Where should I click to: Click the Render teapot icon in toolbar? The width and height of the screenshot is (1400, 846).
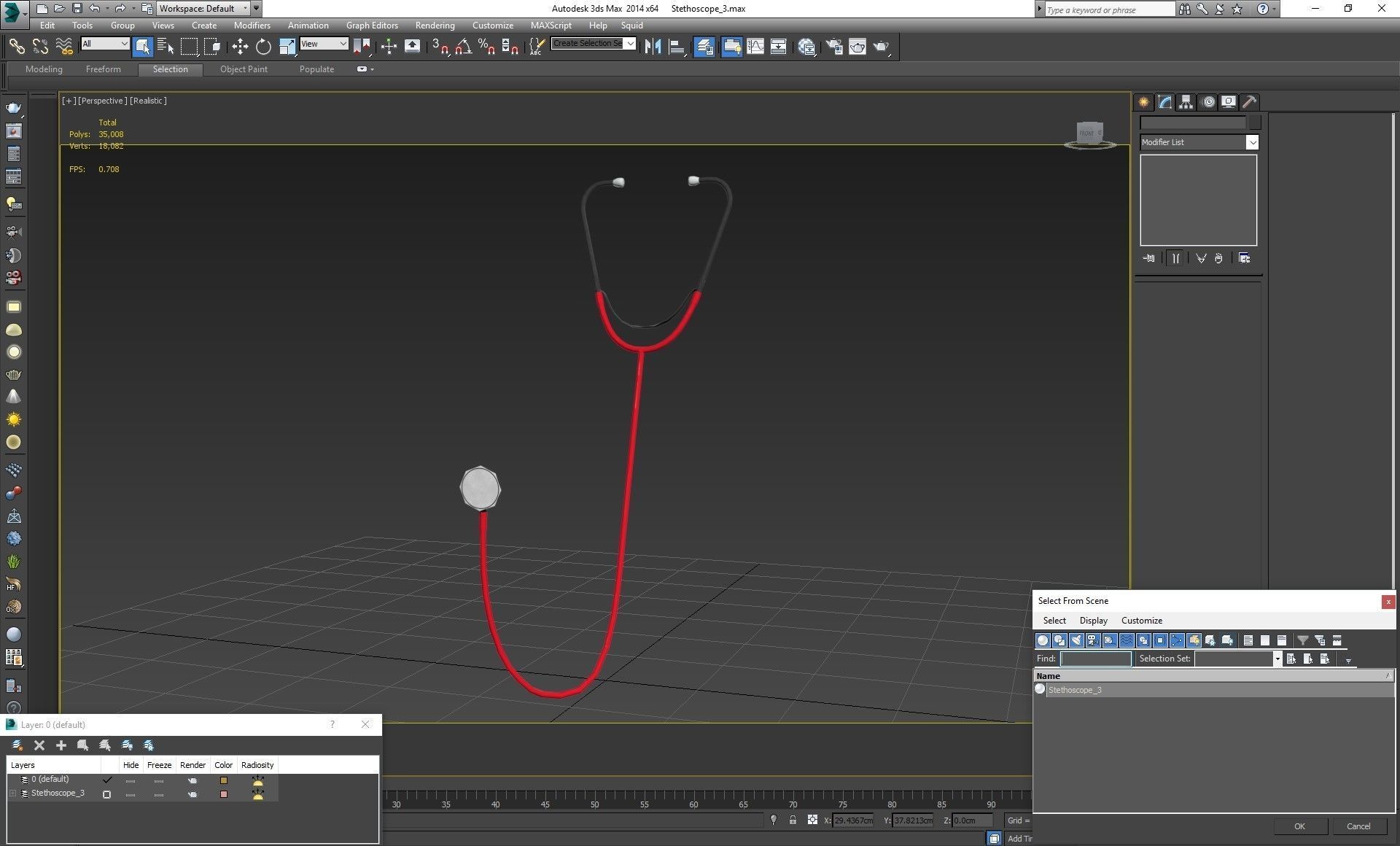[881, 47]
